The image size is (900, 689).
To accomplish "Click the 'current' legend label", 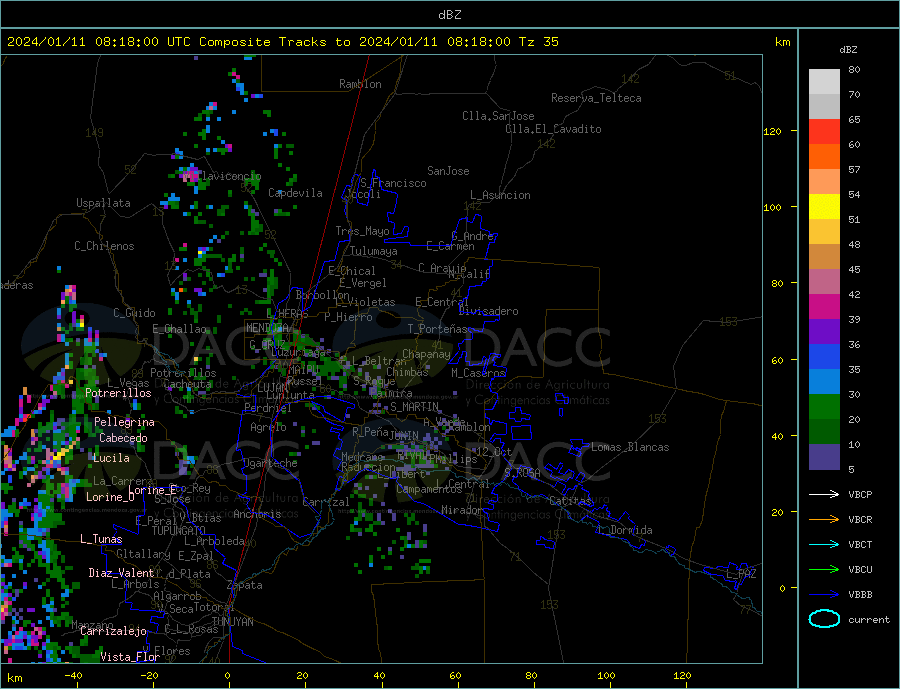I will pyautogui.click(x=868, y=620).
